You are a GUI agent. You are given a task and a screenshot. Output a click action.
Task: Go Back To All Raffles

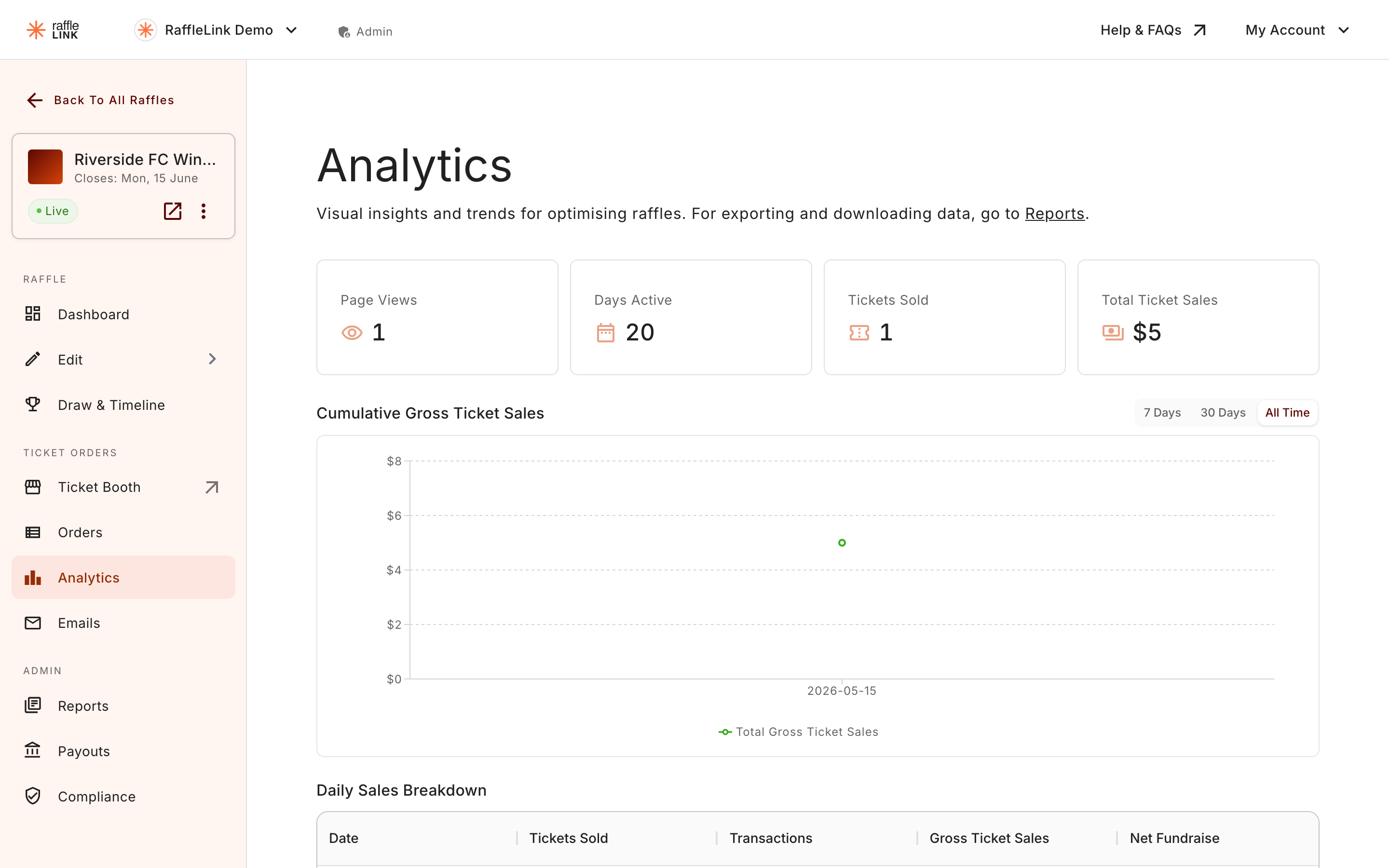(x=100, y=100)
